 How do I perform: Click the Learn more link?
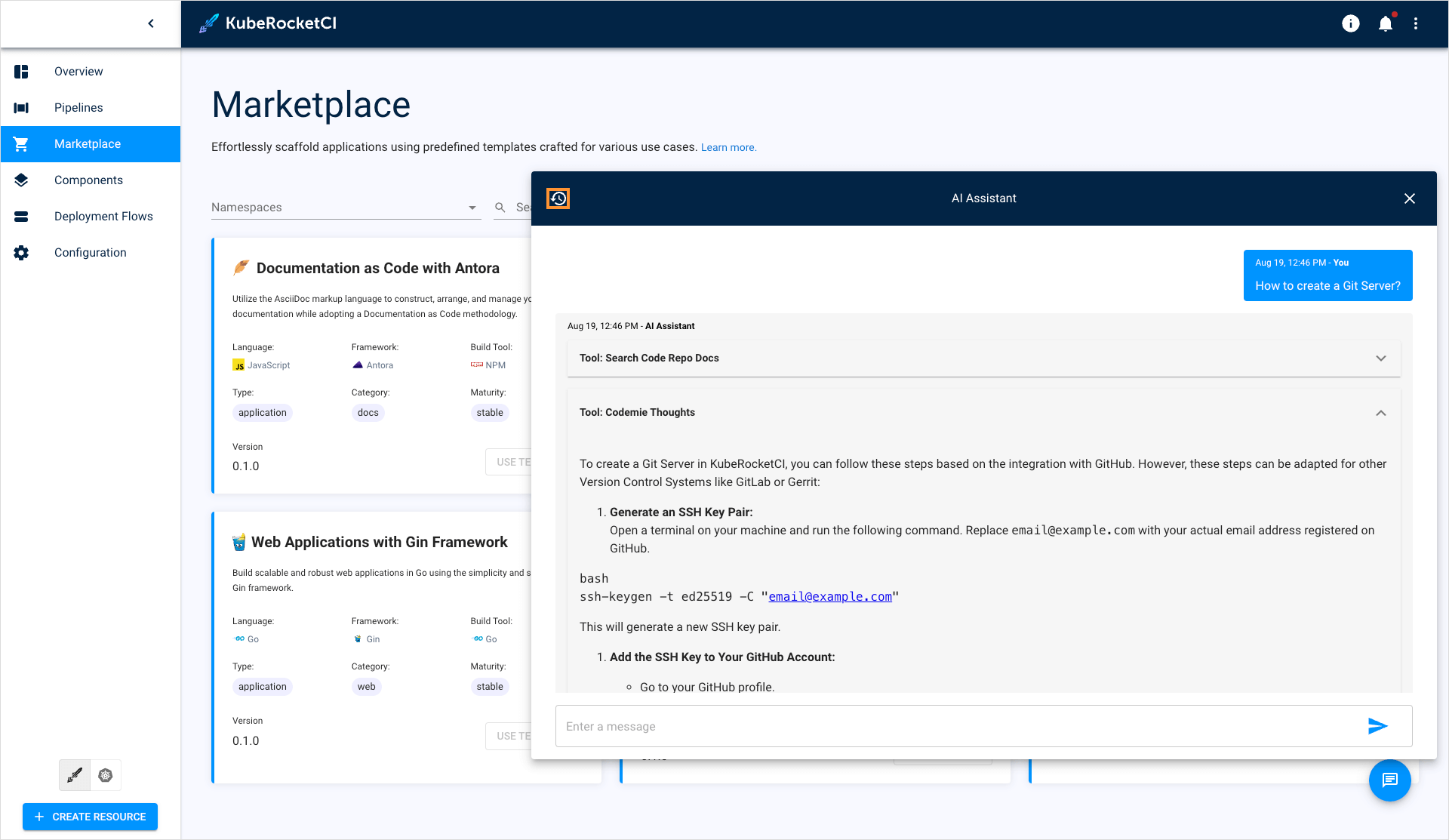[x=728, y=147]
